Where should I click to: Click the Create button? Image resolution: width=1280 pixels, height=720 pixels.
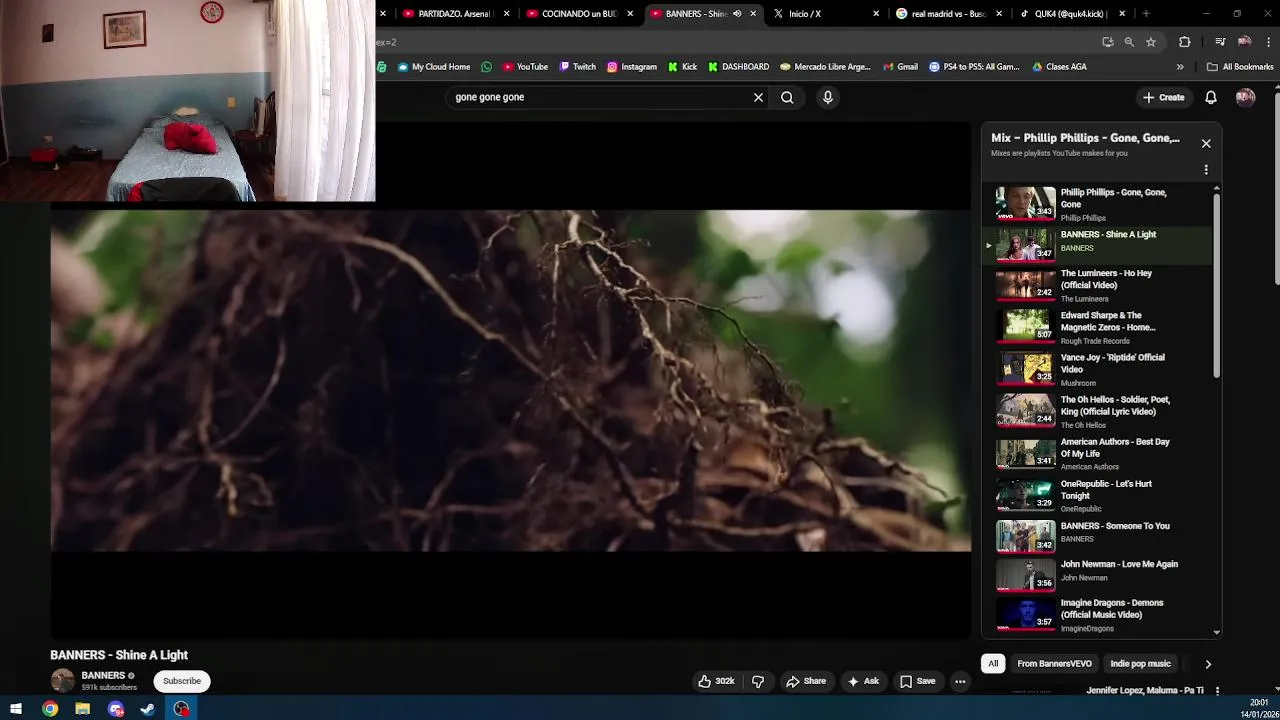tap(1164, 97)
